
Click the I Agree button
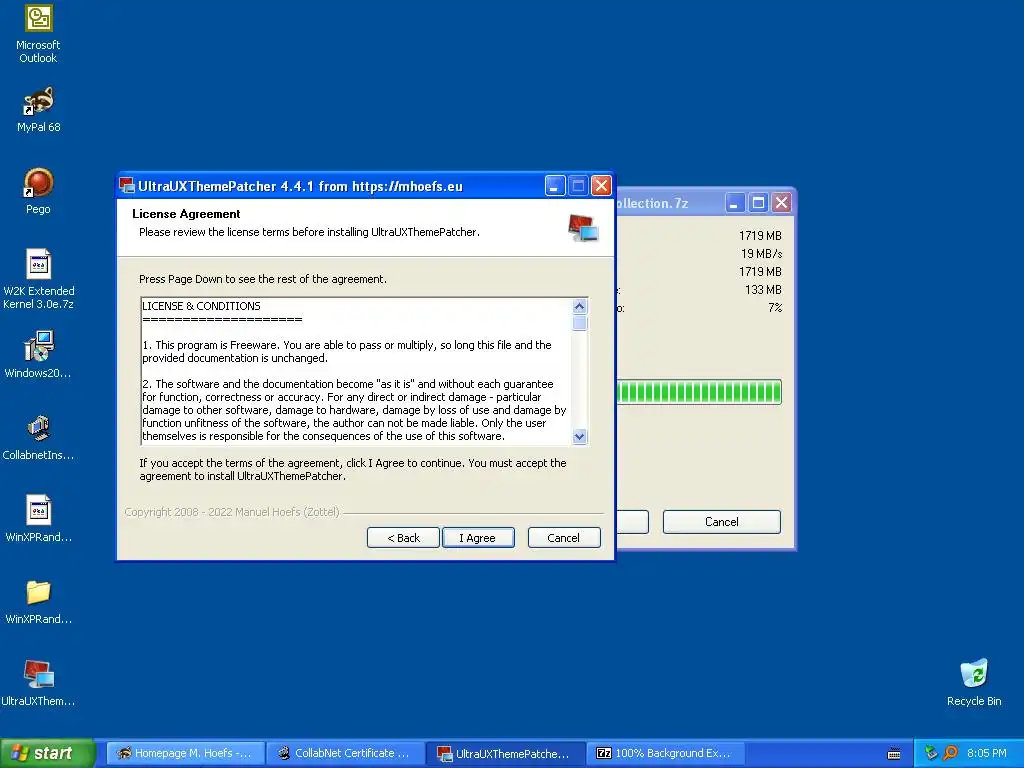478,537
